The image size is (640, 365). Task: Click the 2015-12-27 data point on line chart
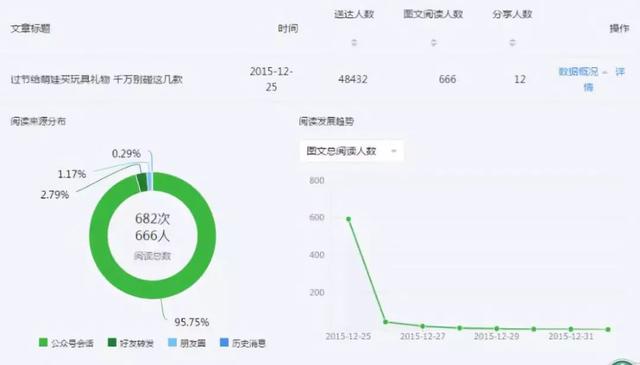(x=423, y=326)
